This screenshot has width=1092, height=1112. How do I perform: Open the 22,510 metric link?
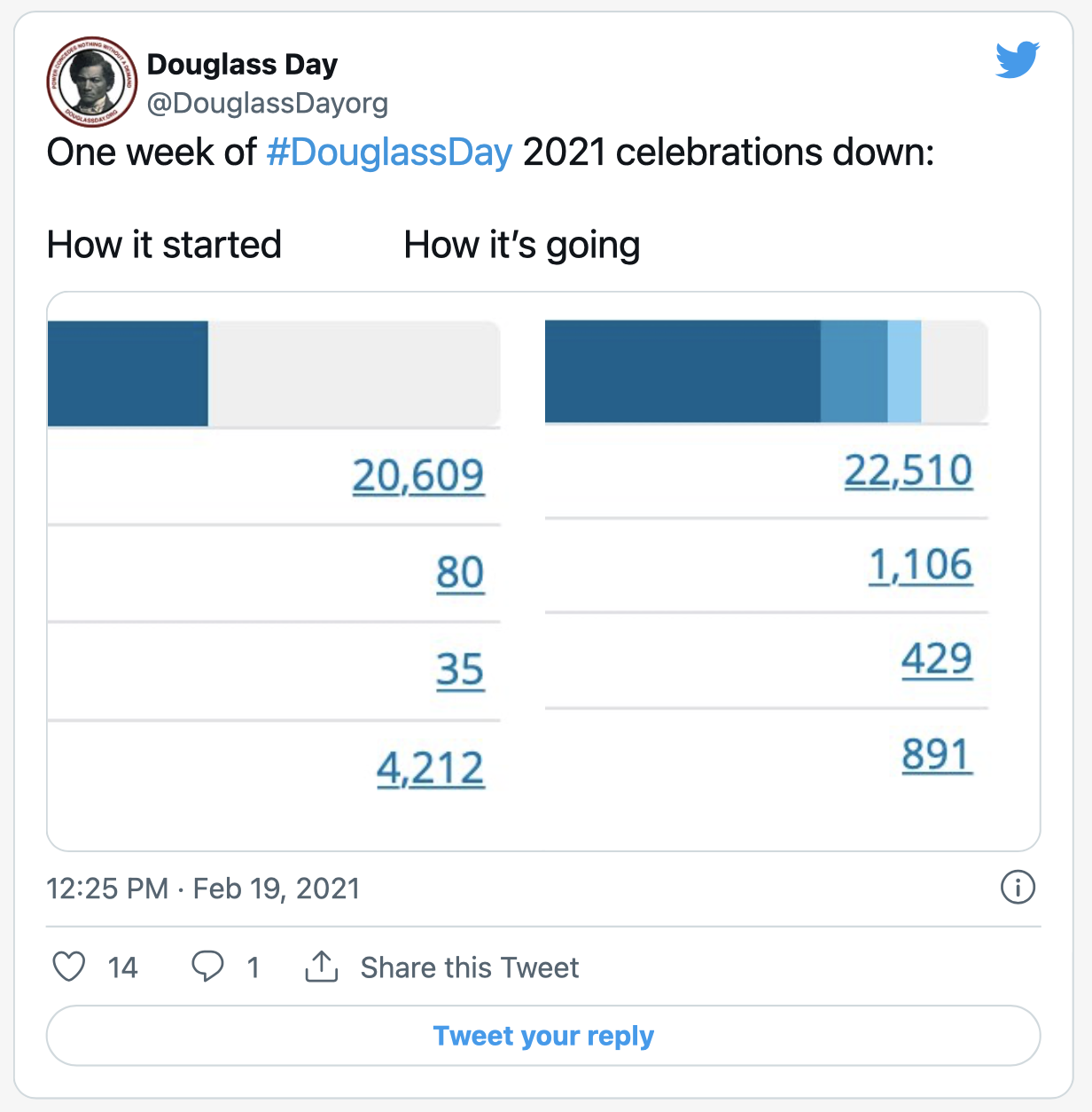pyautogui.click(x=908, y=471)
